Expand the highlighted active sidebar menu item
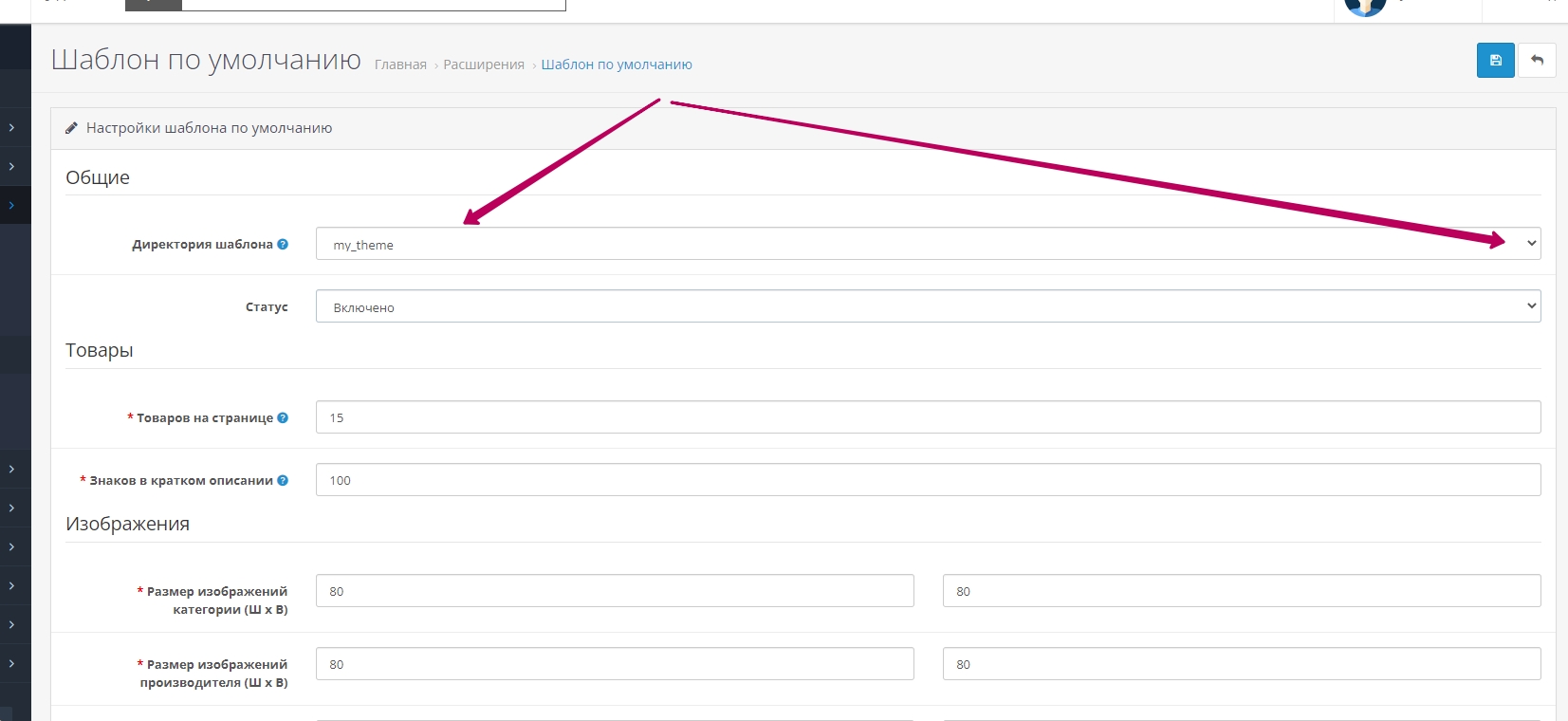This screenshot has height=721, width=1568. [x=11, y=205]
